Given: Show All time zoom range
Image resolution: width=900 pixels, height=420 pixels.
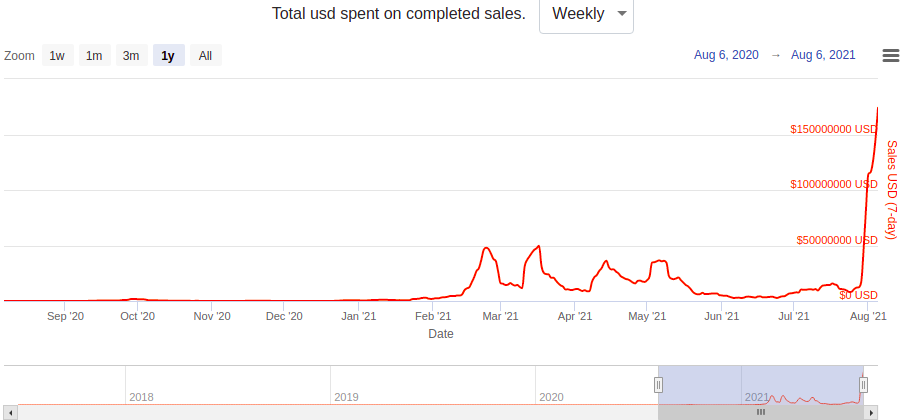Looking at the screenshot, I should click(x=205, y=56).
